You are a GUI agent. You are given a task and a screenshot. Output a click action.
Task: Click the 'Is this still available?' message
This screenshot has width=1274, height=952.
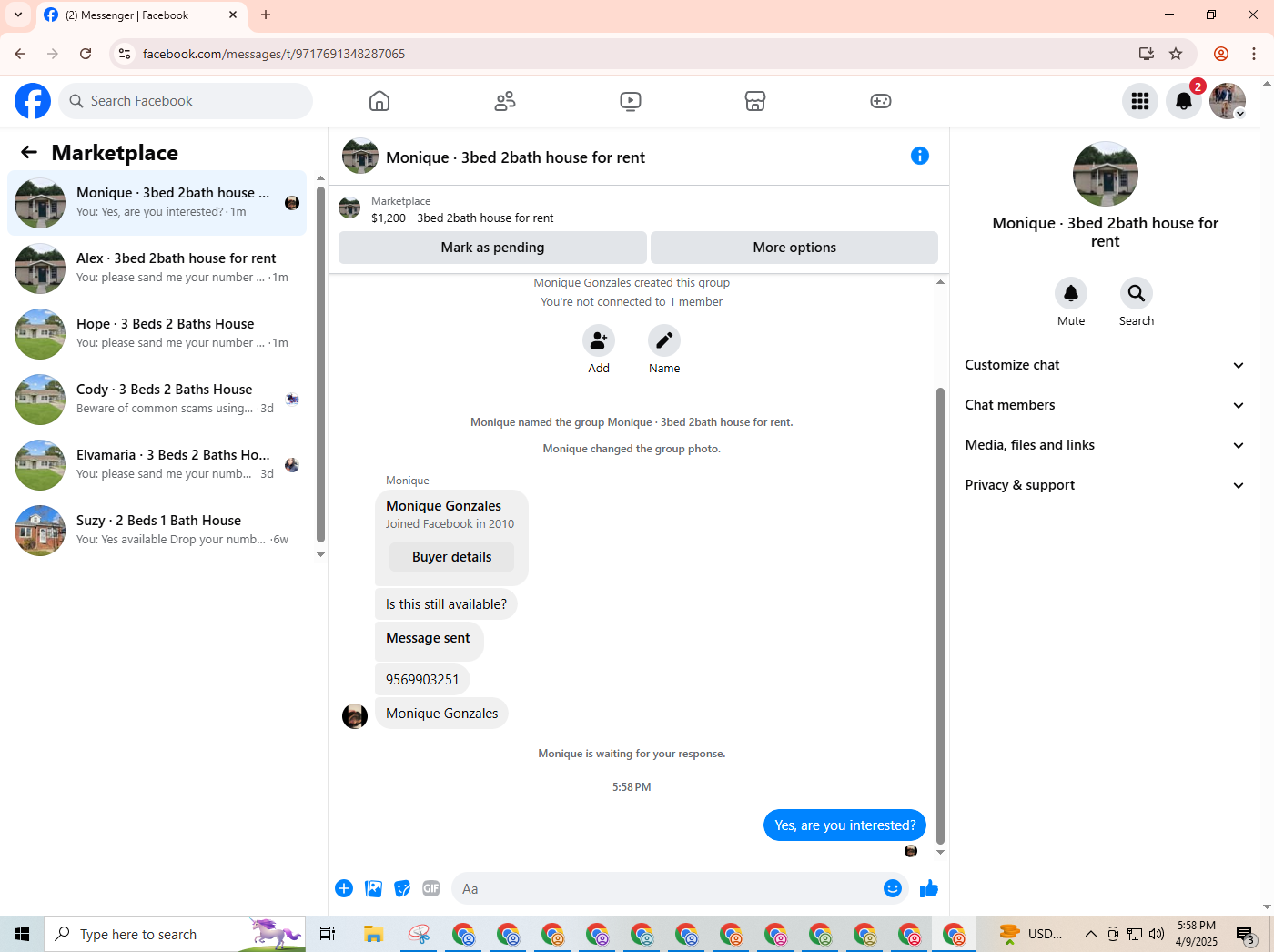[446, 604]
